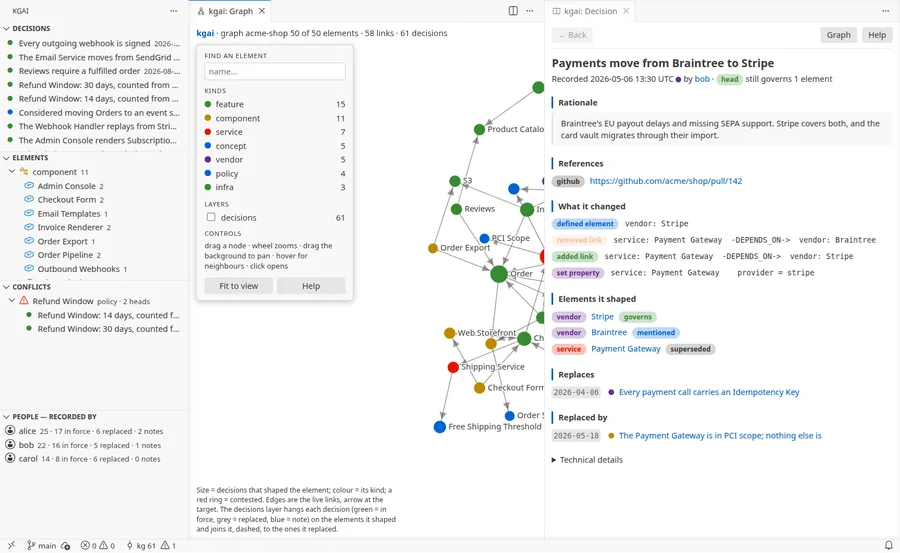Image resolution: width=900 pixels, height=553 pixels.
Task: Open the Stripe vendor link
Action: pyautogui.click(x=602, y=317)
